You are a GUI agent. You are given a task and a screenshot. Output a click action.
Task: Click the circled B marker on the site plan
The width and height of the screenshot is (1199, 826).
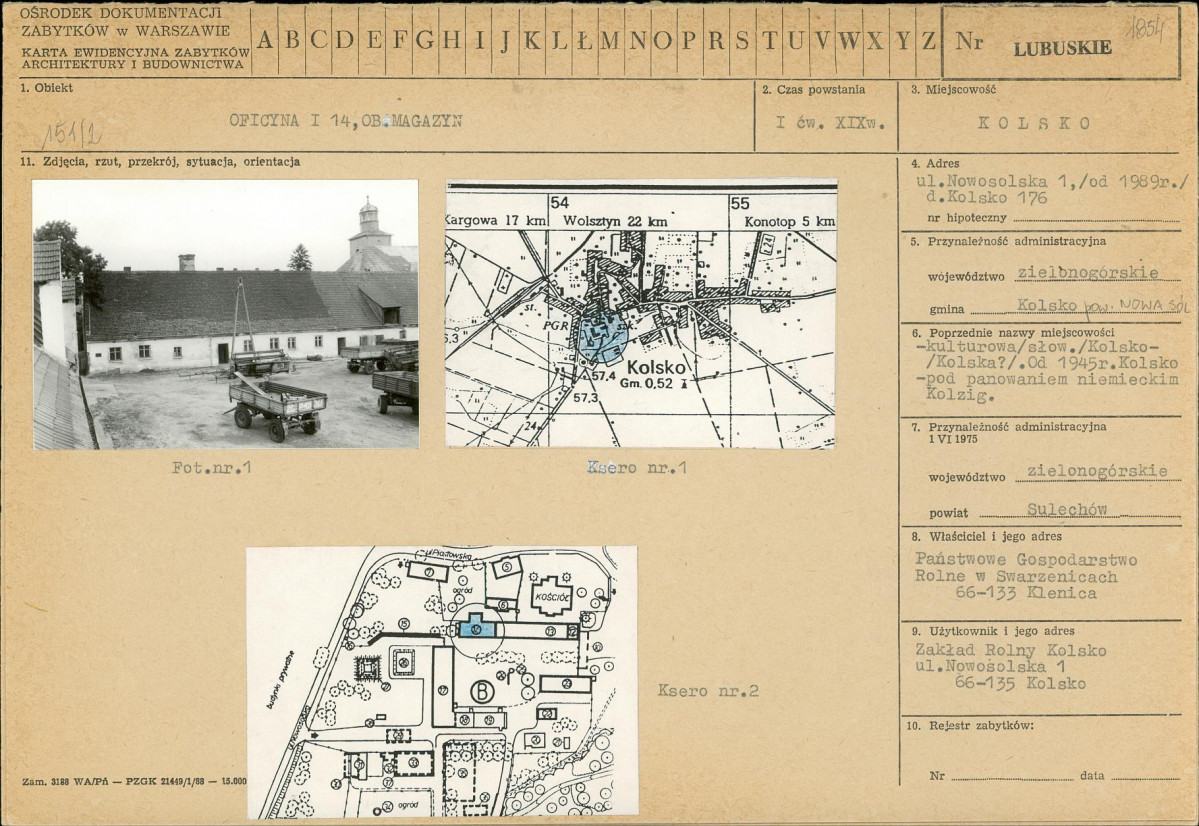[x=483, y=690]
